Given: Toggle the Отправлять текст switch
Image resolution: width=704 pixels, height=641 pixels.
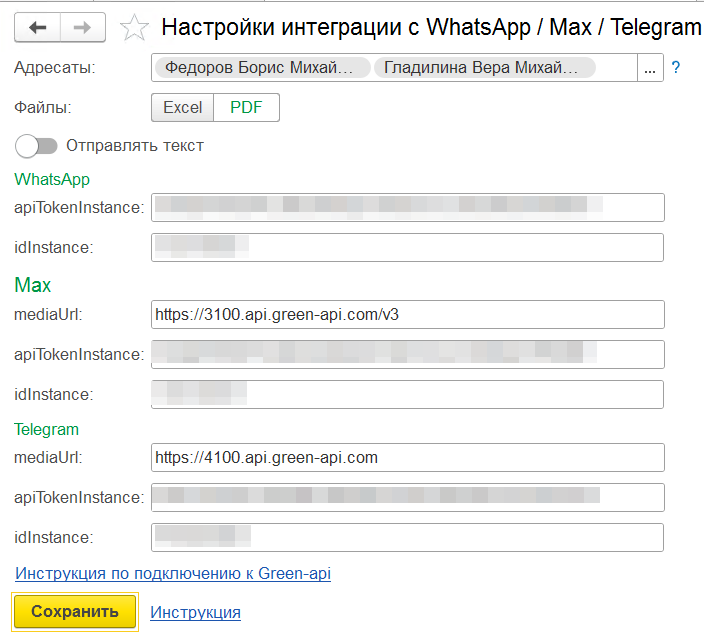Looking at the screenshot, I should (36, 146).
